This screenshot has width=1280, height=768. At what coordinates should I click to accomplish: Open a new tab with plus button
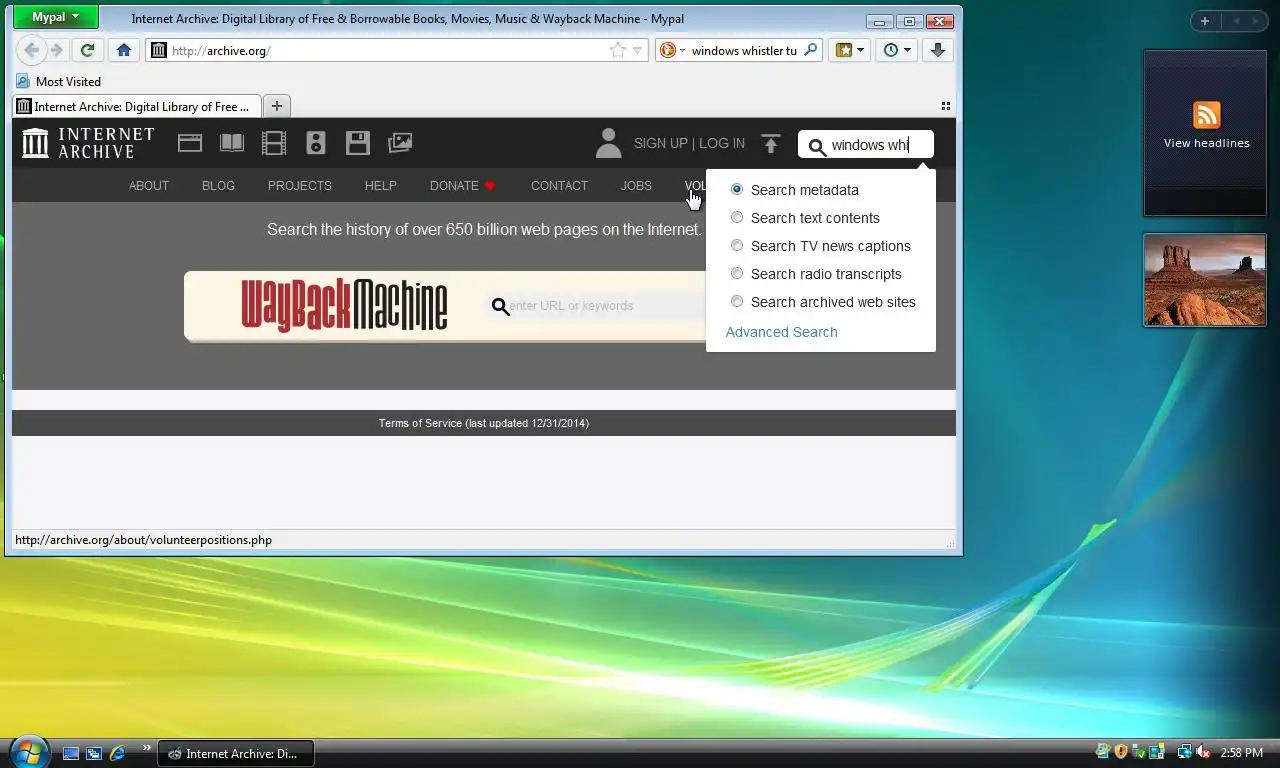277,106
